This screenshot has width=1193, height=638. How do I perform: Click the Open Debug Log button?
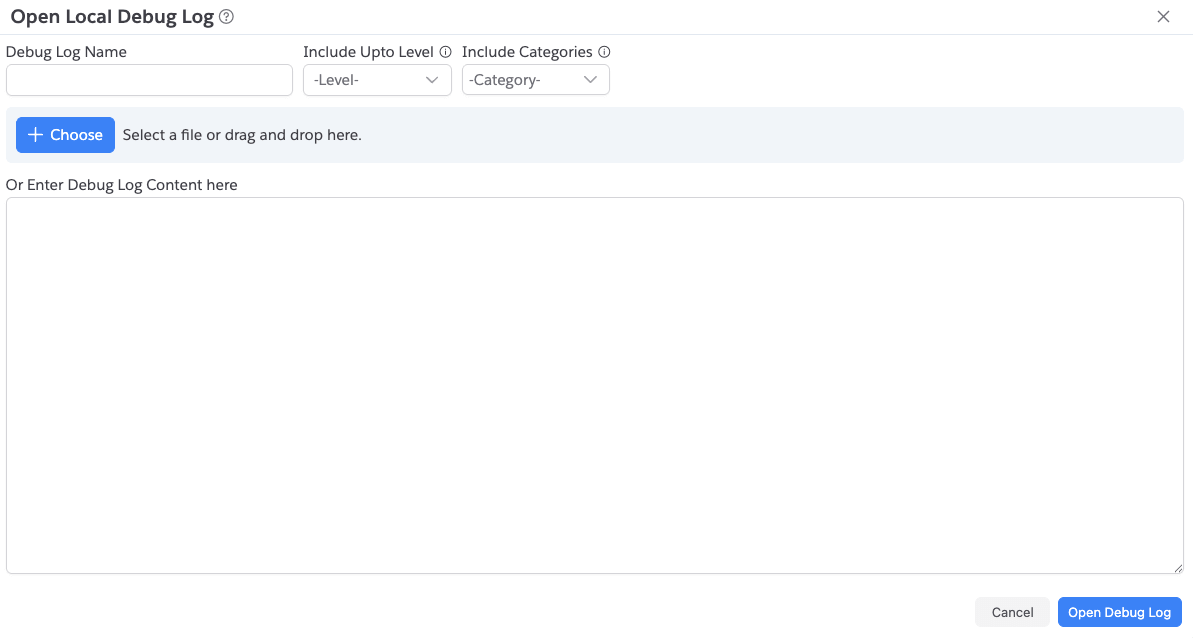pos(1119,612)
